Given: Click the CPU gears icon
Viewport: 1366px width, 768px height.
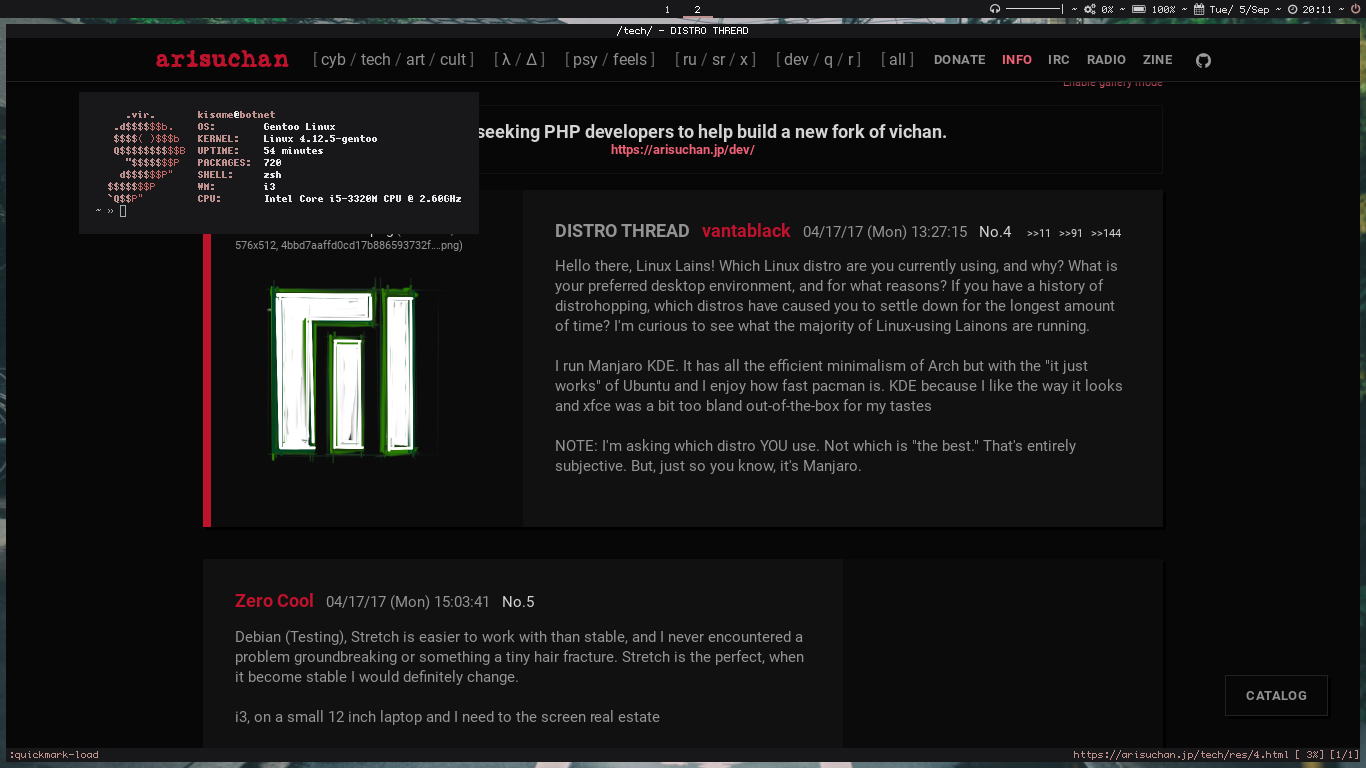Looking at the screenshot, I should (1089, 9).
